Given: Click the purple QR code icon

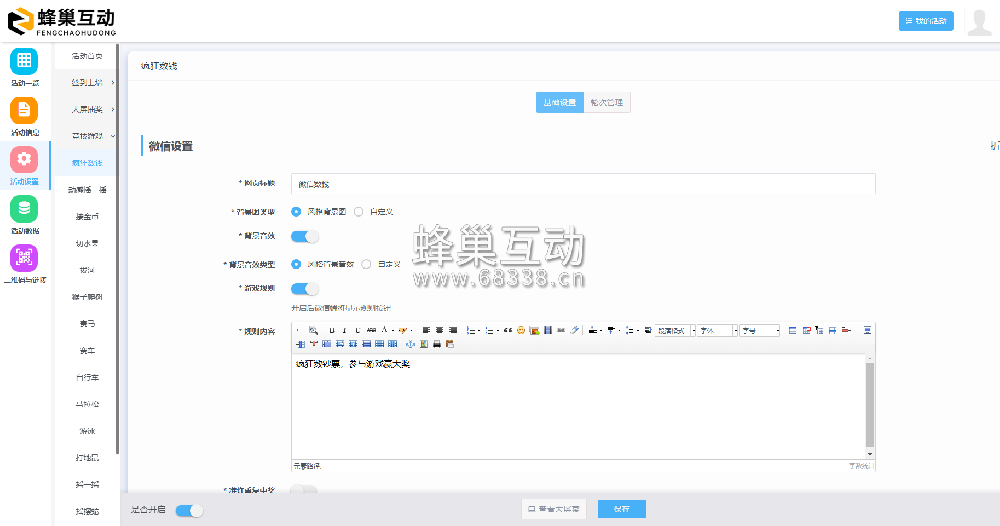Looking at the screenshot, I should [24, 258].
